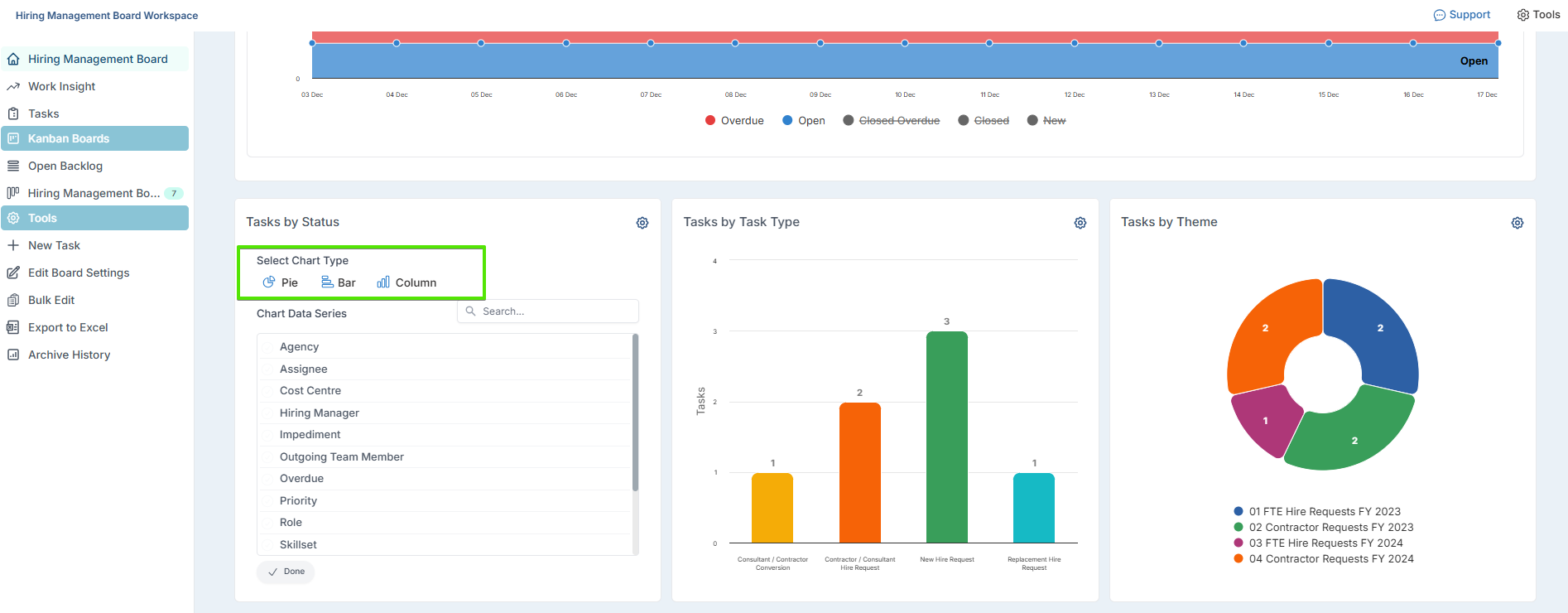Click the Export to Excel sidebar icon
The height and width of the screenshot is (613, 1568).
click(13, 327)
